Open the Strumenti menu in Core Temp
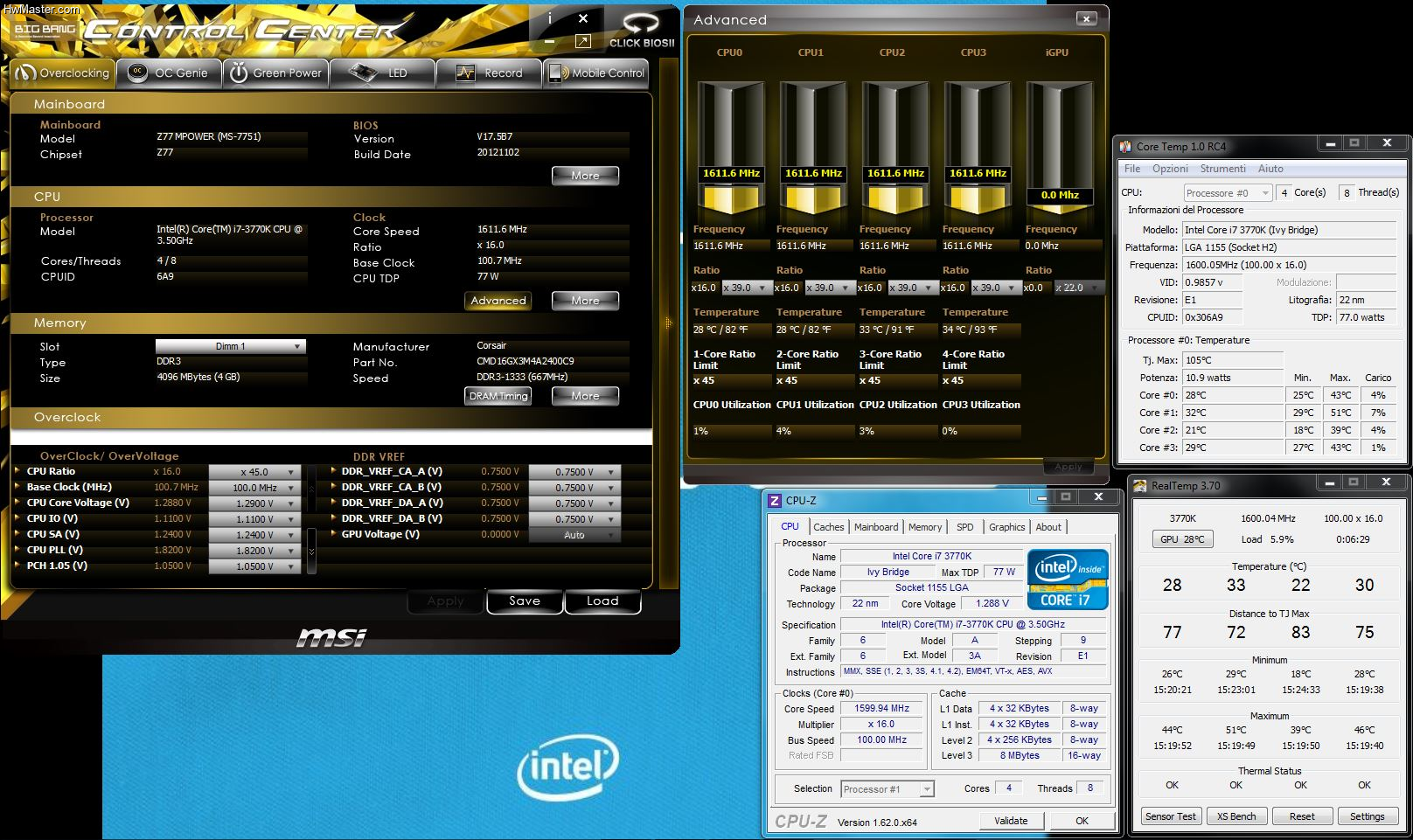The image size is (1413, 840). pyautogui.click(x=1222, y=169)
